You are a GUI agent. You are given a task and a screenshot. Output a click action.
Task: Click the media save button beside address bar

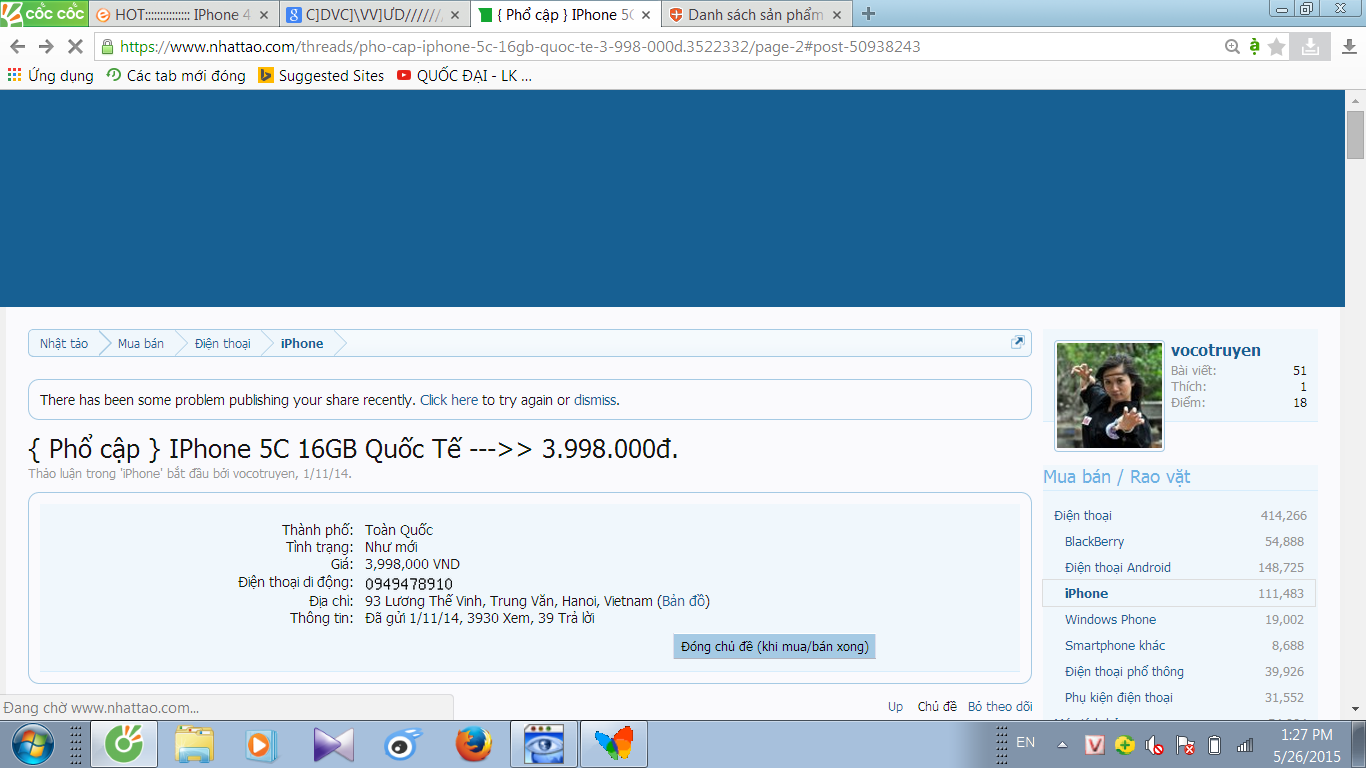click(1310, 46)
